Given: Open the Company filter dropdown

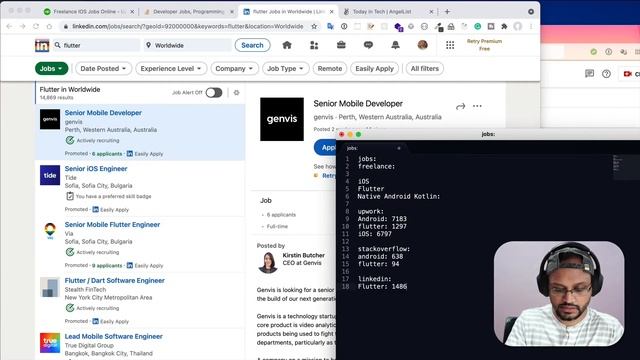Looking at the screenshot, I should click(x=234, y=69).
